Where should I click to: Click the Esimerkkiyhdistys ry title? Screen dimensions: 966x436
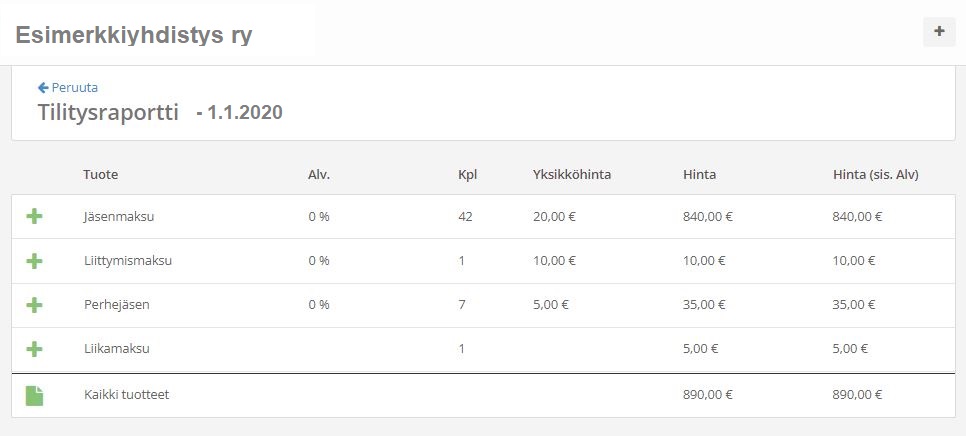pyautogui.click(x=134, y=35)
